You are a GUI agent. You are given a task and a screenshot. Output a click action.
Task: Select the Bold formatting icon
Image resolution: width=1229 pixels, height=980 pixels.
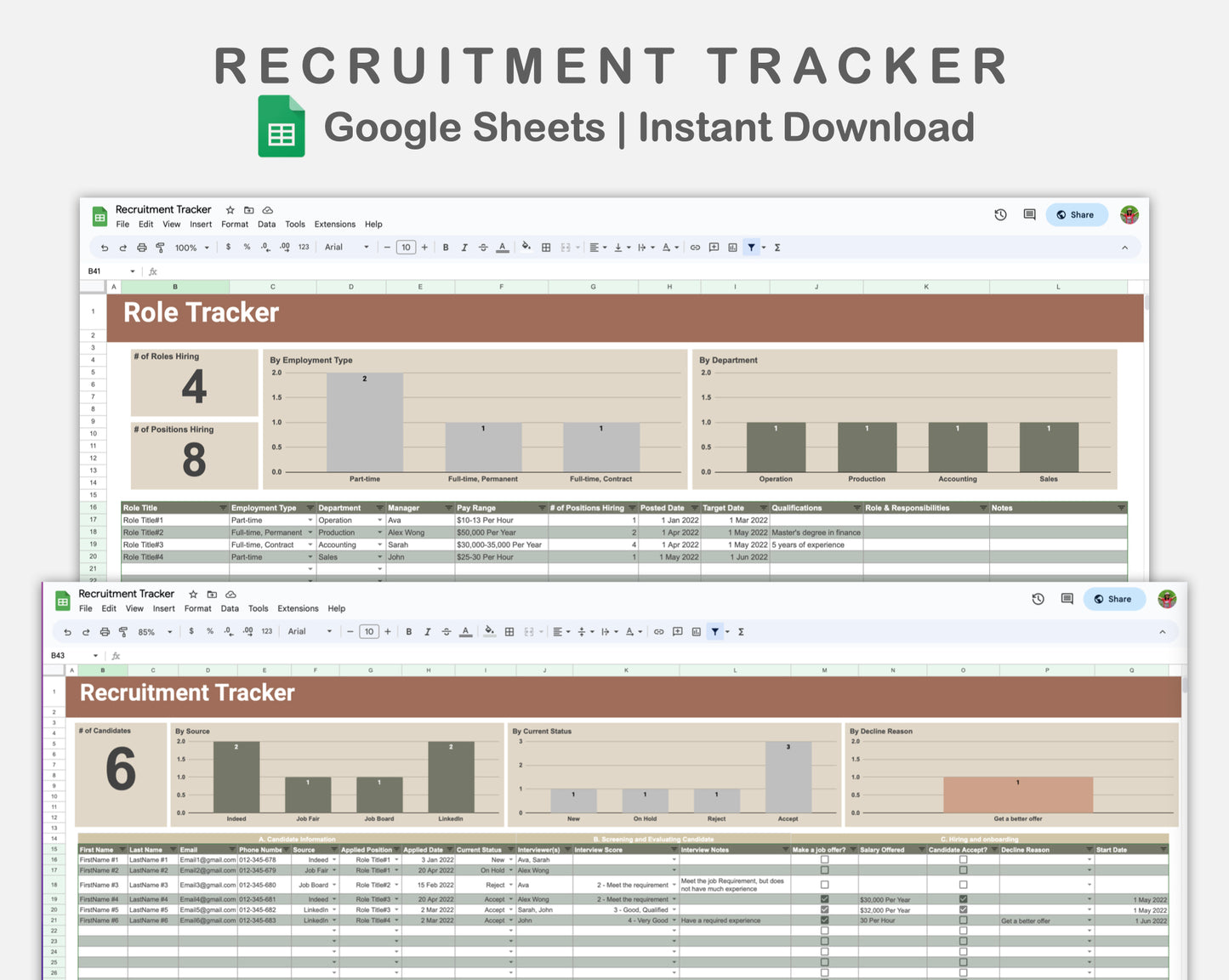(x=409, y=631)
